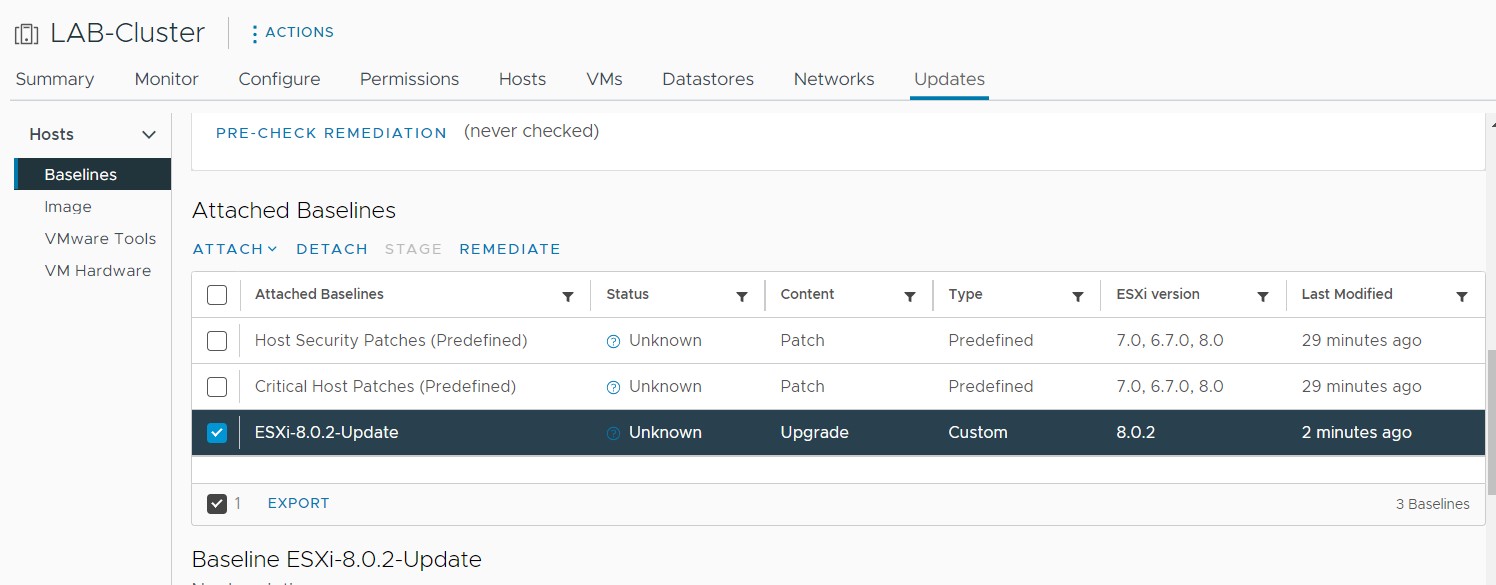Screen dimensions: 1496x585
Task: Select Baselines in the sidebar
Action: [x=93, y=174]
